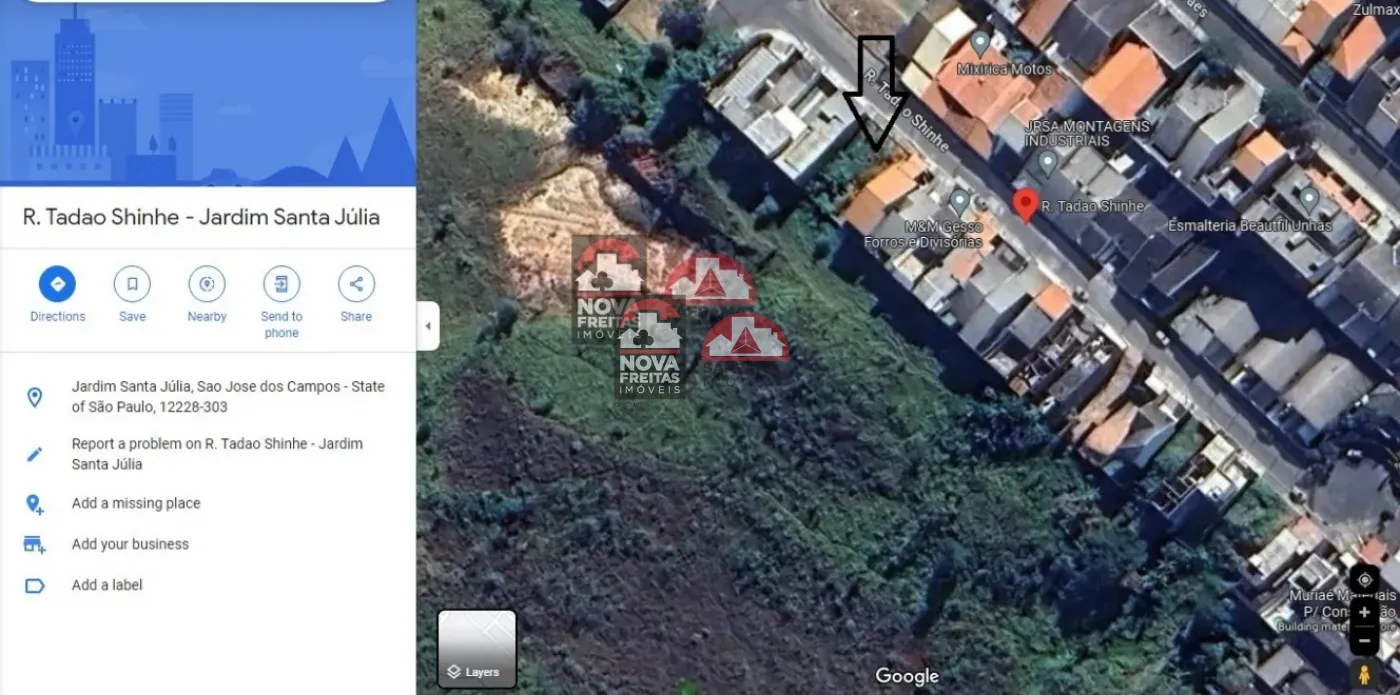Send location to phone icon
Image resolution: width=1400 pixels, height=695 pixels.
[282, 284]
